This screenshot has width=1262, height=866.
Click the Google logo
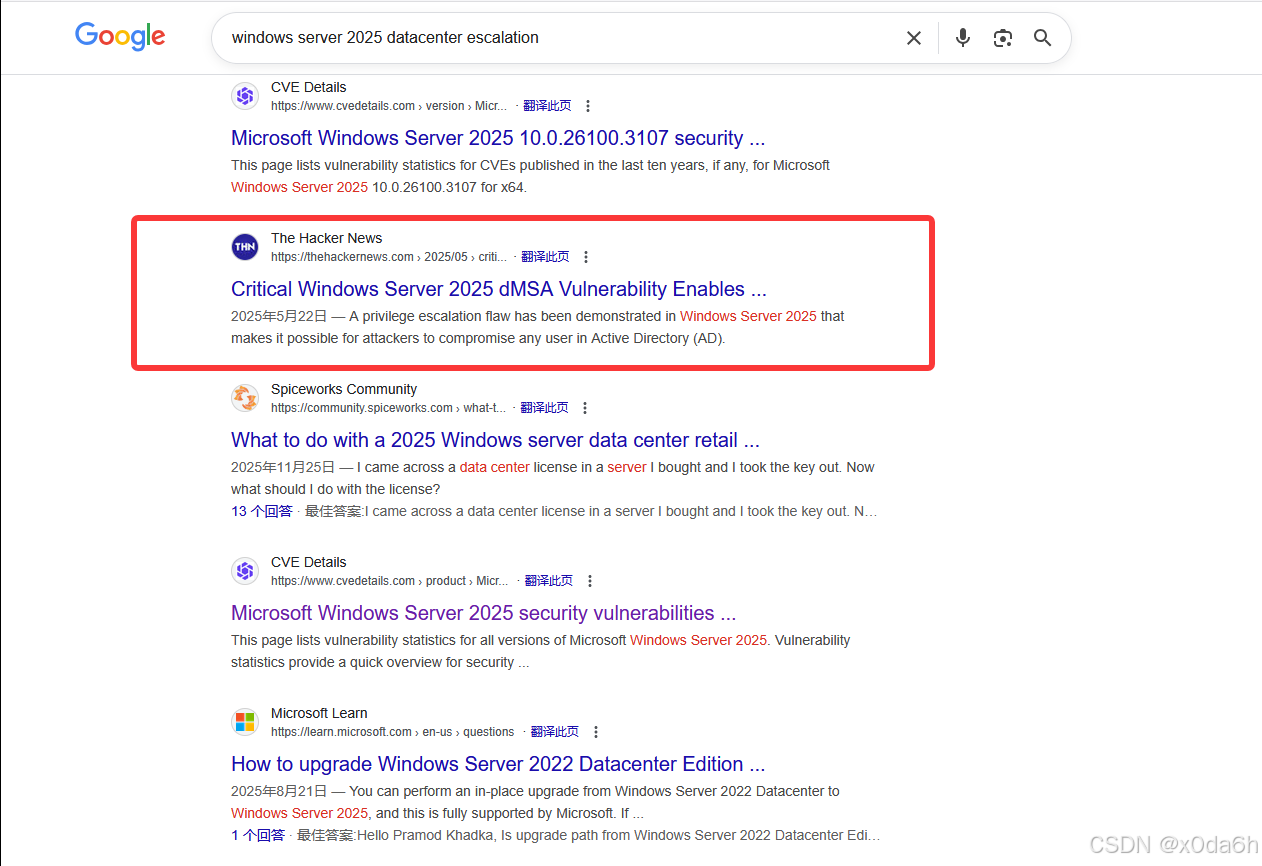point(120,37)
